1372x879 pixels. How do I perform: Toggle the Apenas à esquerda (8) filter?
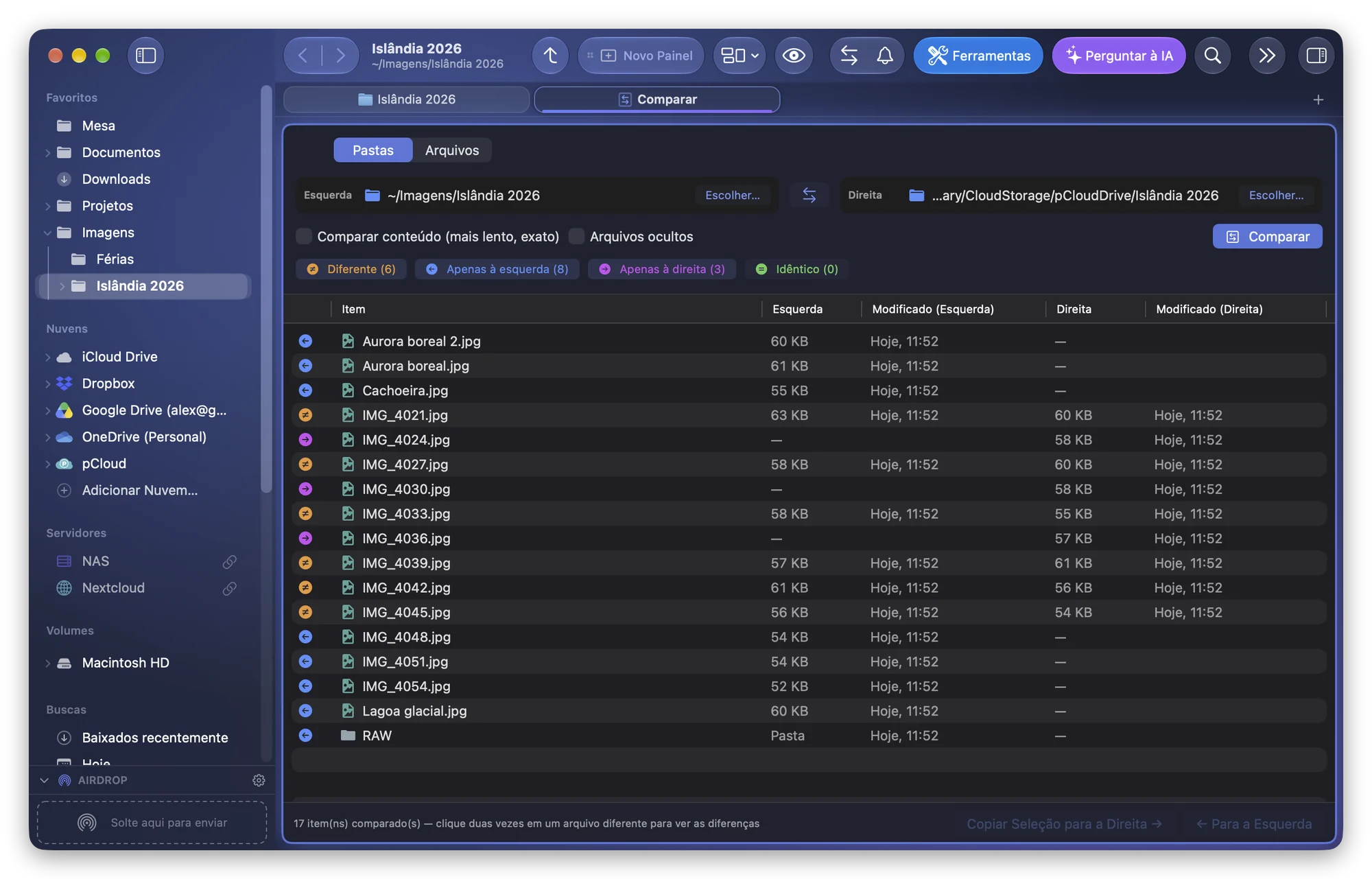(x=497, y=270)
